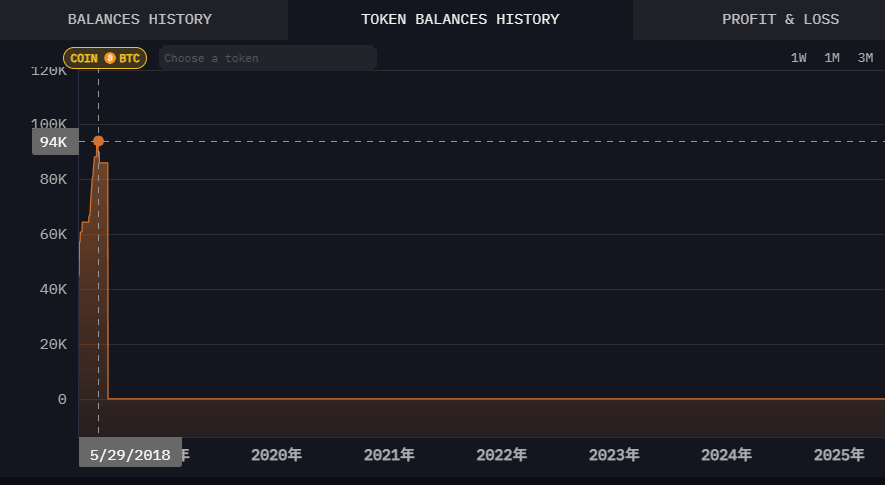Select the Token Balances History tab
This screenshot has height=485, width=885.
460,19
